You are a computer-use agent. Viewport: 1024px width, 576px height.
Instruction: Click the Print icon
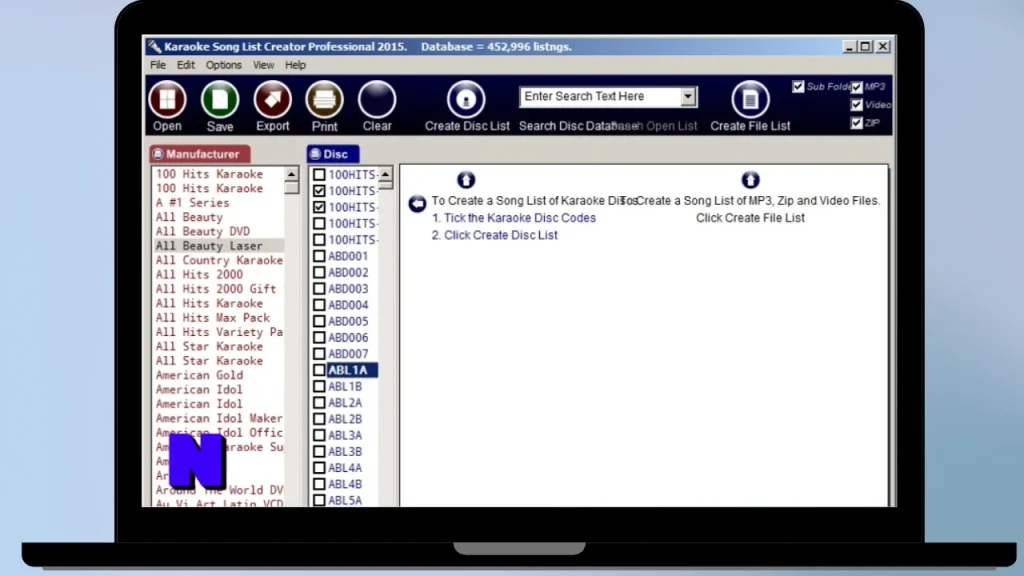coord(325,99)
